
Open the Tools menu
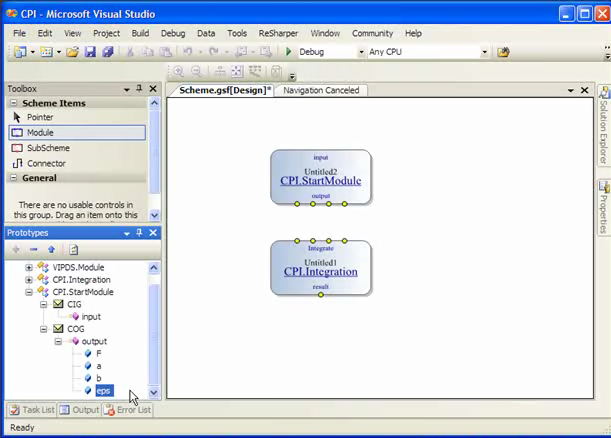pos(237,34)
